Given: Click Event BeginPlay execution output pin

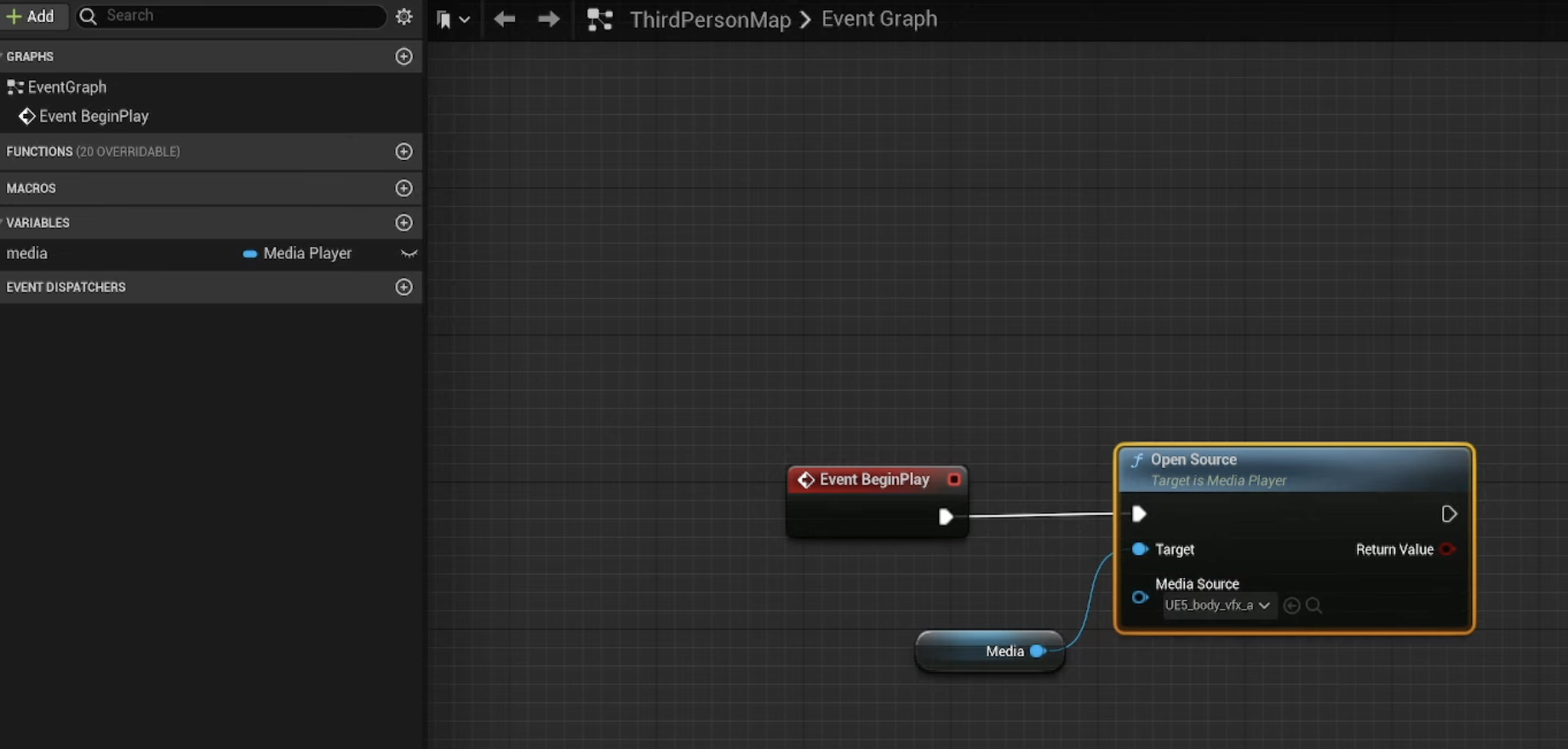Looking at the screenshot, I should [945, 517].
